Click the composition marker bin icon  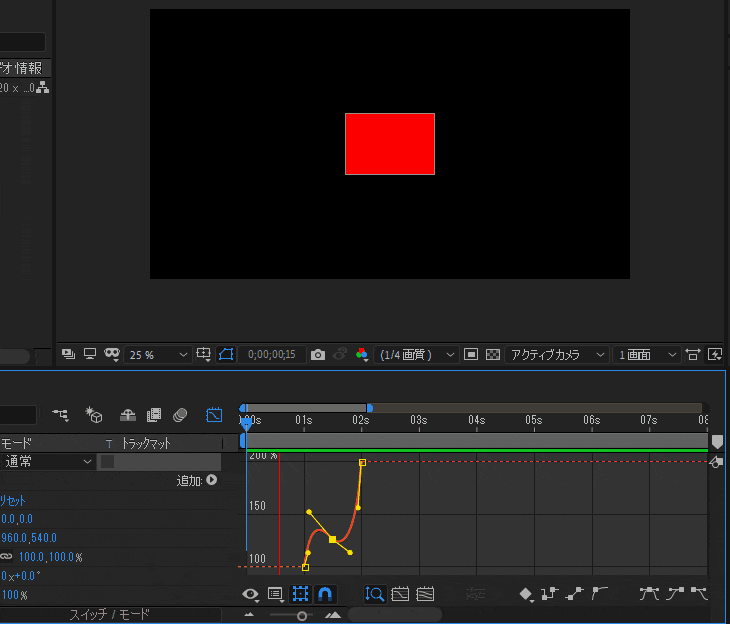717,441
